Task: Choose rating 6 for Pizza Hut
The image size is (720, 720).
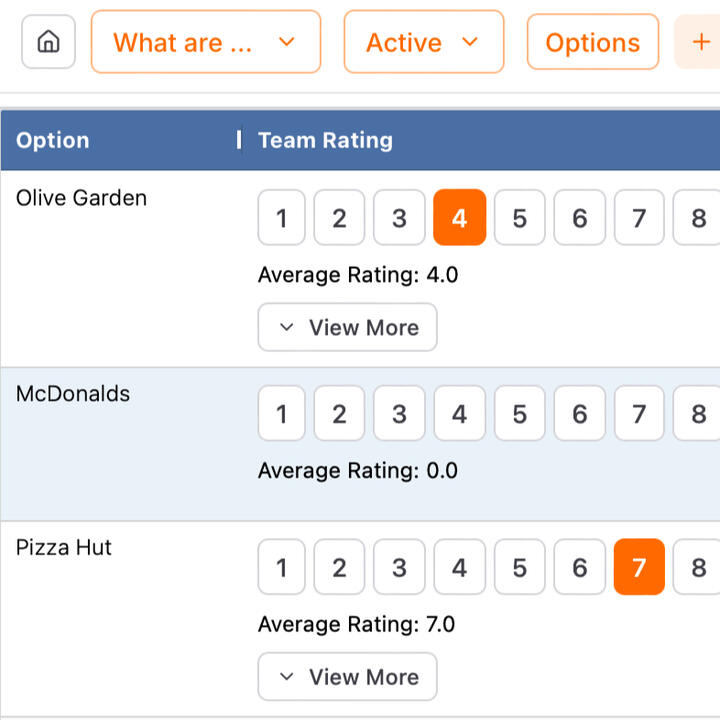Action: pos(579,568)
